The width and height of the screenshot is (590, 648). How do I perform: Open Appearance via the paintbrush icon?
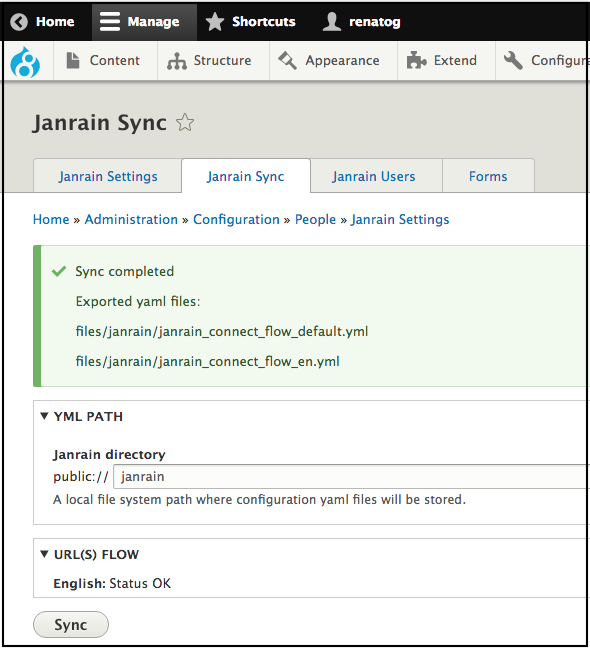(x=288, y=60)
